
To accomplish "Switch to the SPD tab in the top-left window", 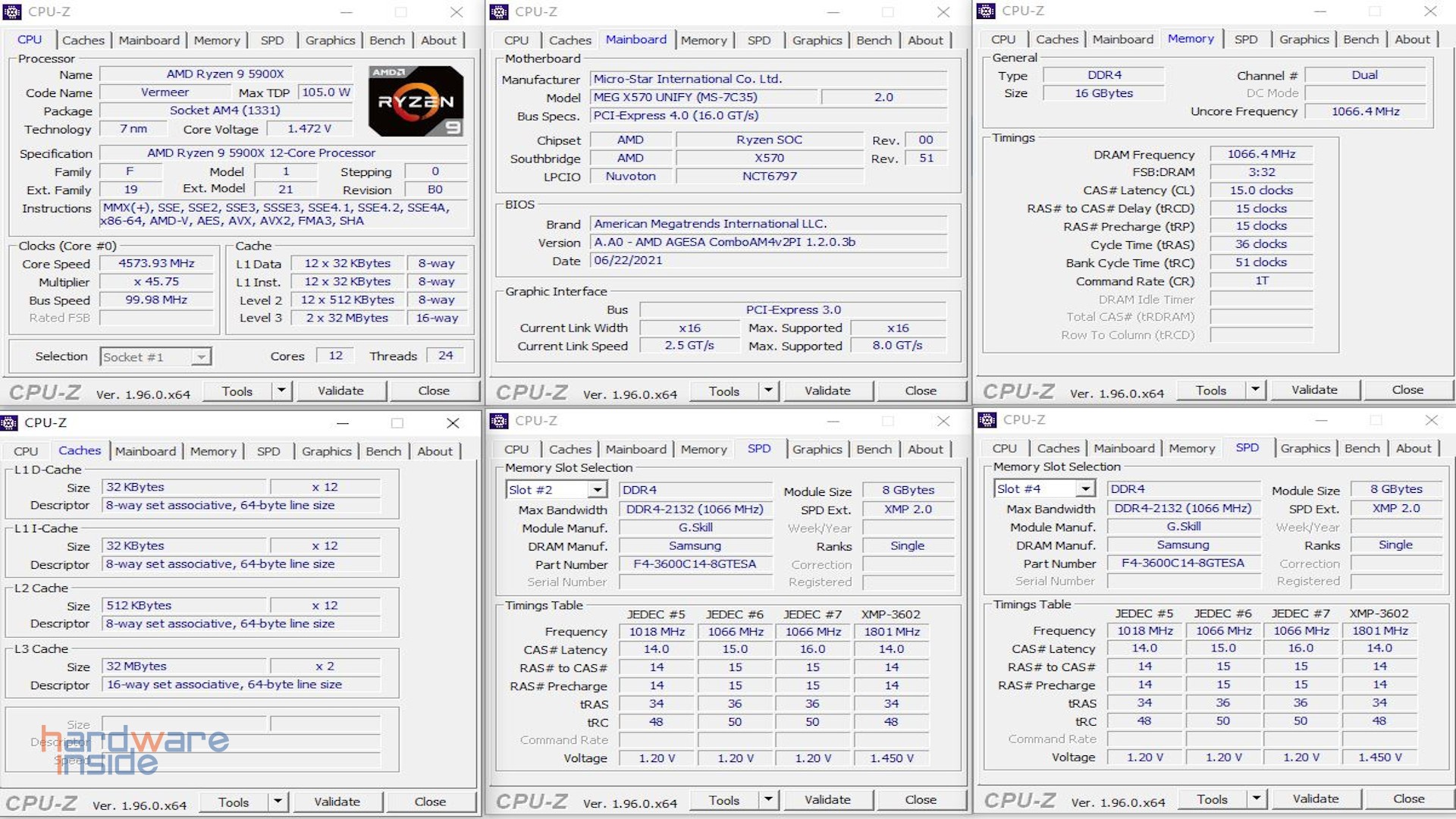I will point(272,40).
